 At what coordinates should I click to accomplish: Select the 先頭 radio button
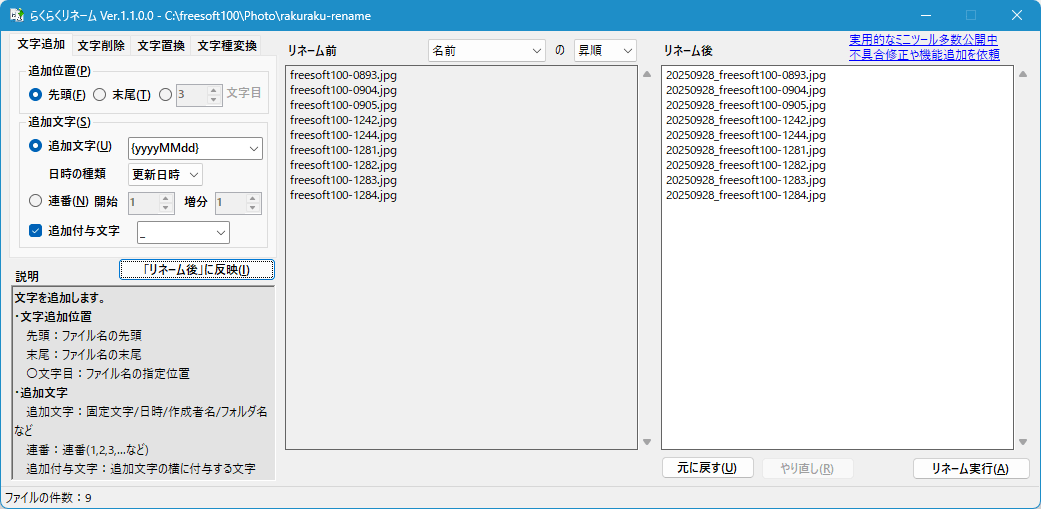click(36, 94)
